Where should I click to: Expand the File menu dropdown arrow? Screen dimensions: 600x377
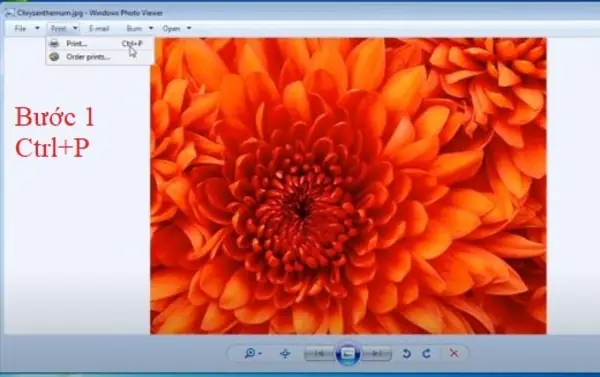[37, 28]
